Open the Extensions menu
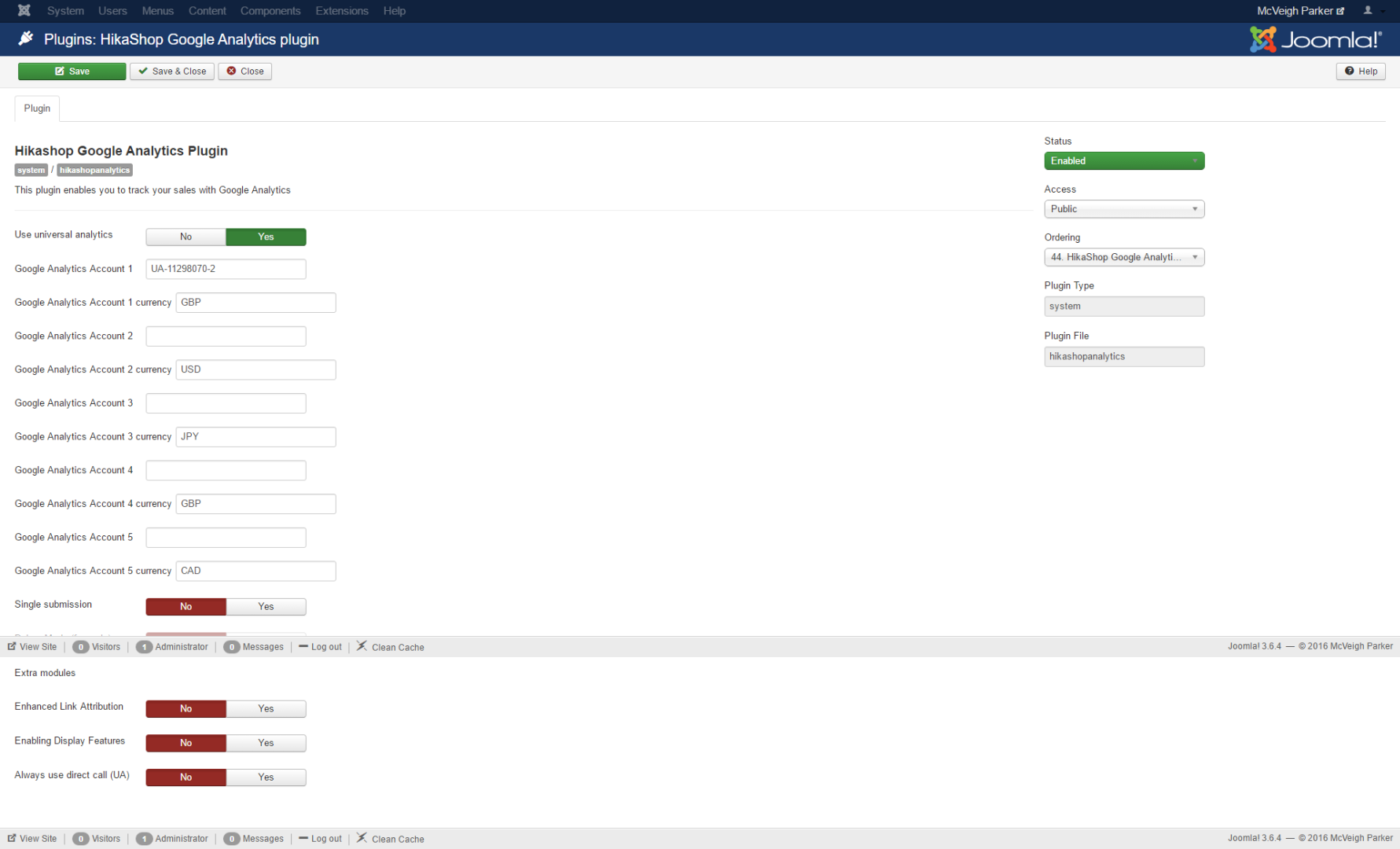The width and height of the screenshot is (1400, 849). [342, 11]
